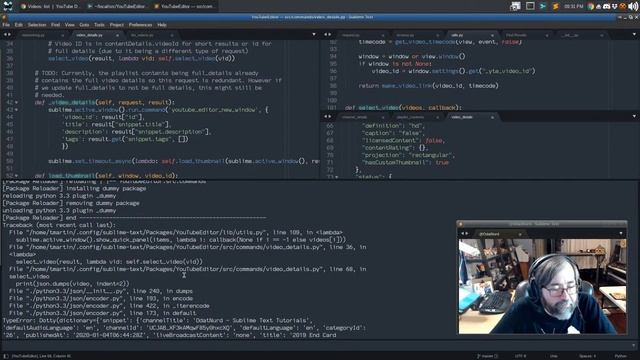The height and width of the screenshot is (360, 640).
Task: Open tab list dropdown of lower-right editor pane
Action: point(634,116)
